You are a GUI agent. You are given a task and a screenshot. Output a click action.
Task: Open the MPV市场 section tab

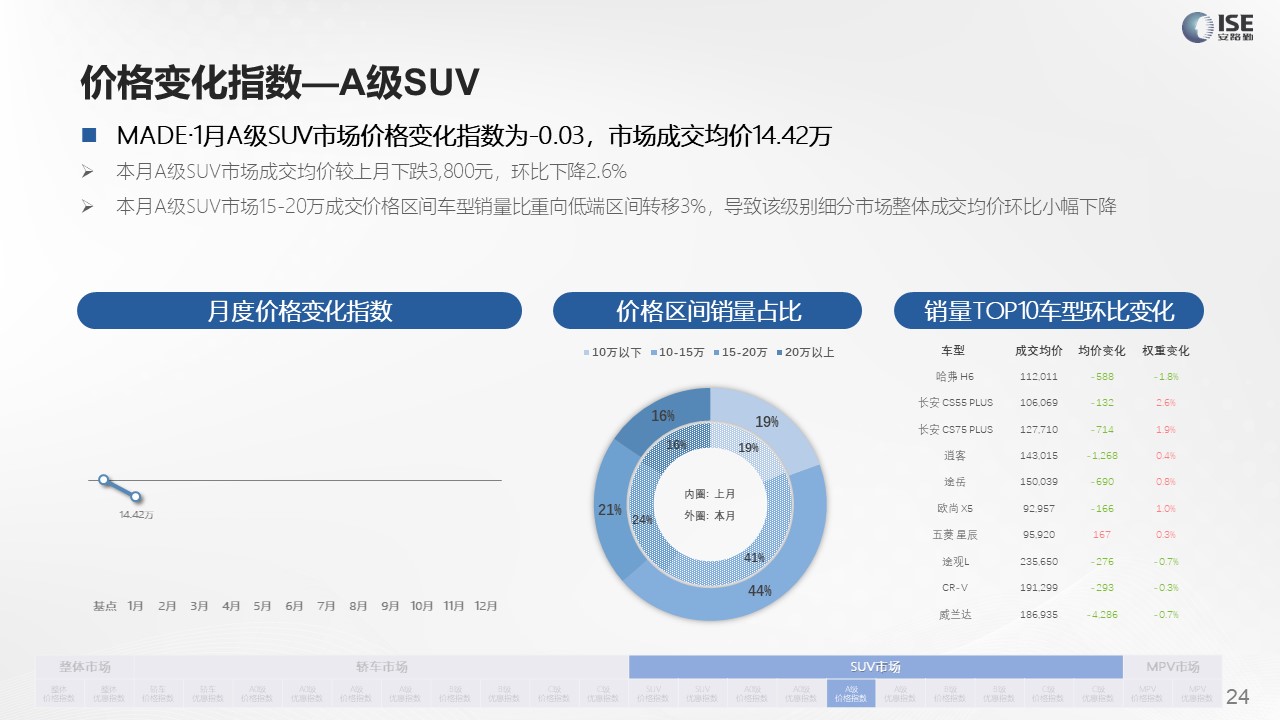pos(1172,667)
